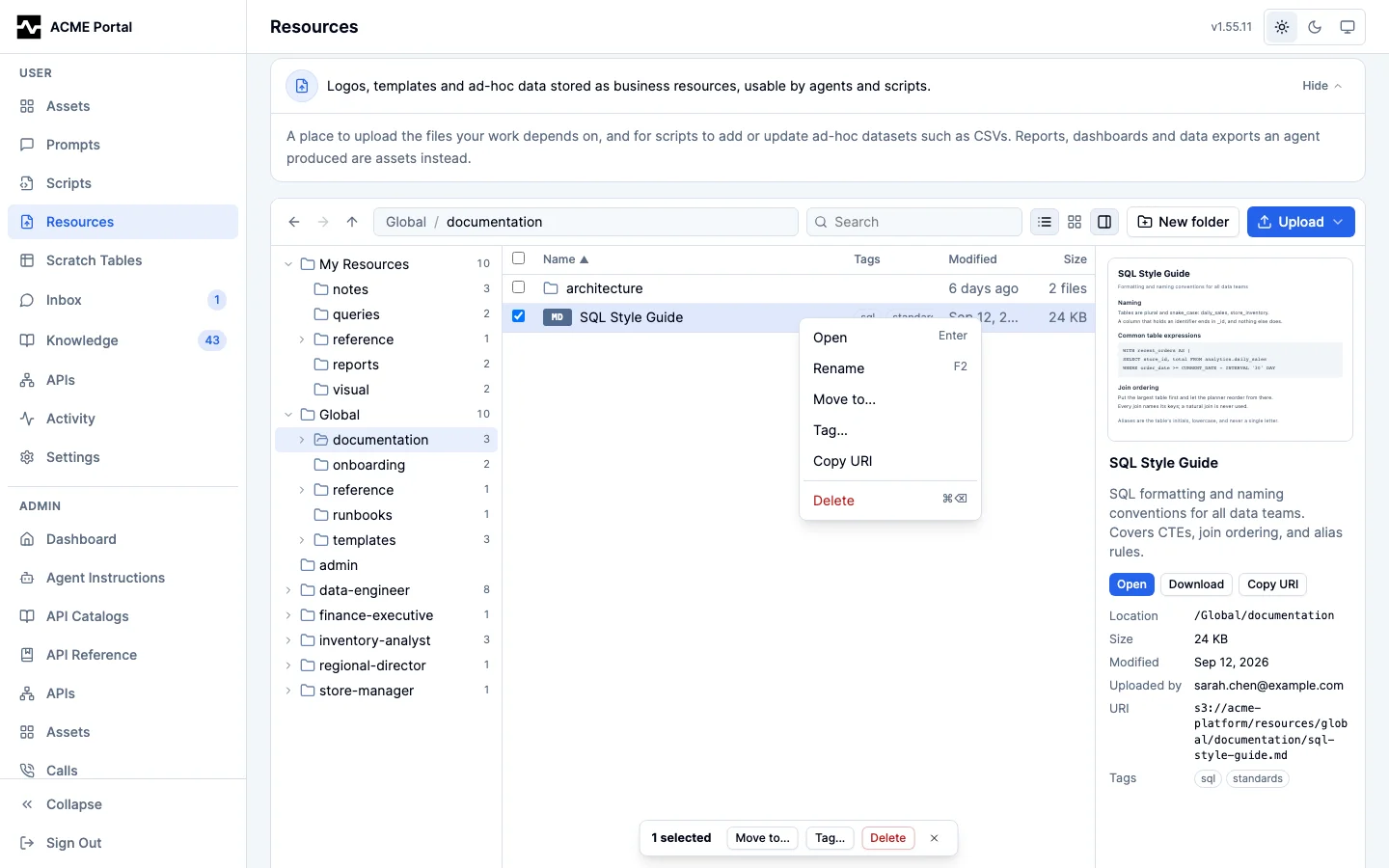Open Scripts in sidebar
Screen dimensions: 1389x868
tap(123, 183)
